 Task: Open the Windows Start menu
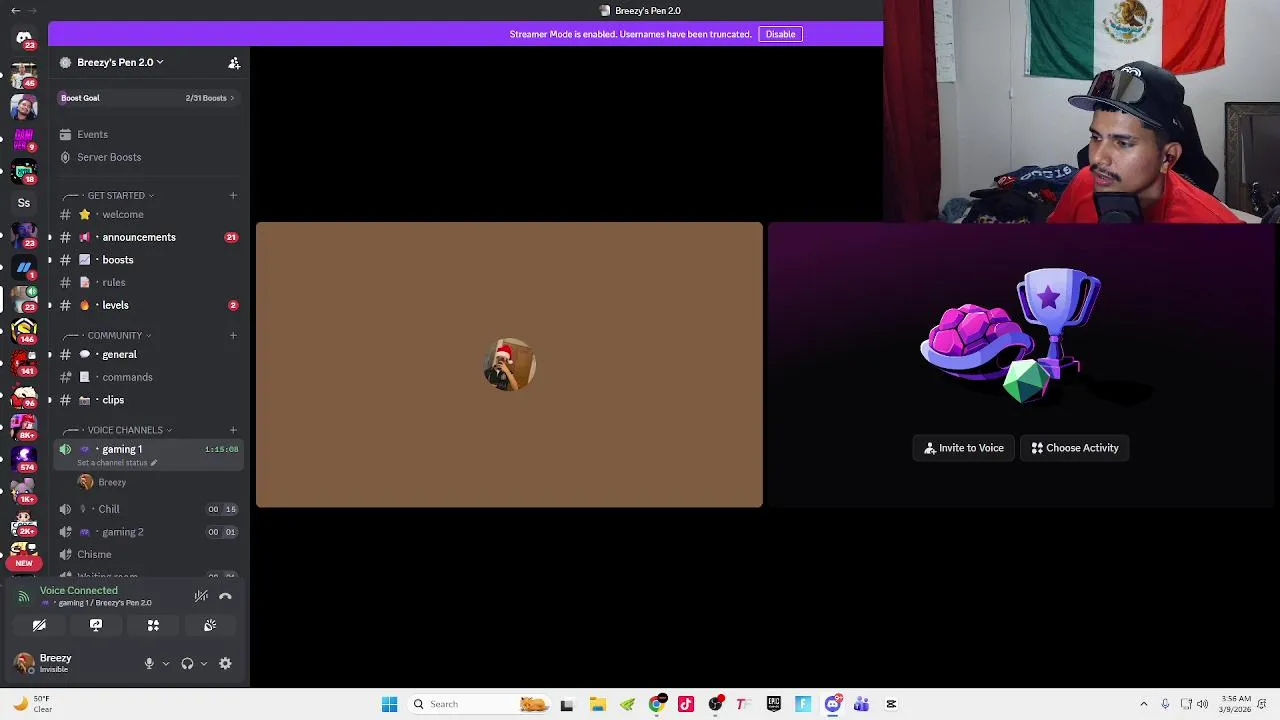tap(389, 704)
